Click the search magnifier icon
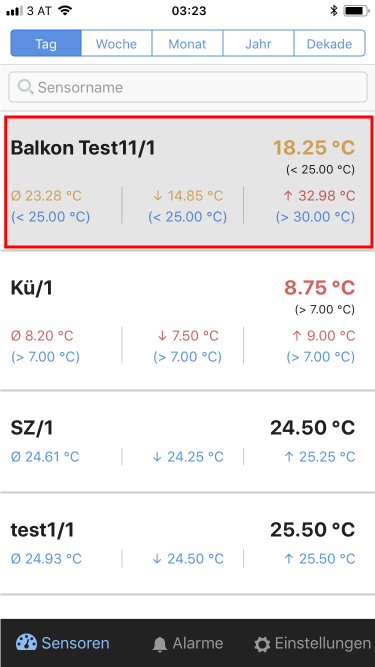 26,87
